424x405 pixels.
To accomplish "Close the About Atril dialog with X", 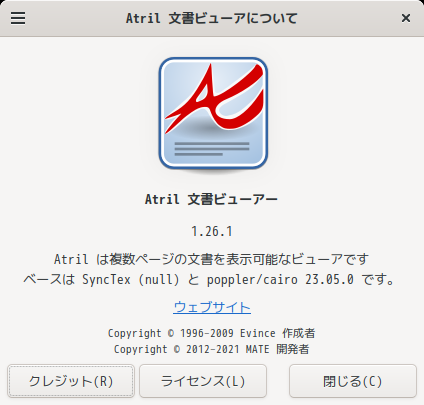I will (x=406, y=18).
